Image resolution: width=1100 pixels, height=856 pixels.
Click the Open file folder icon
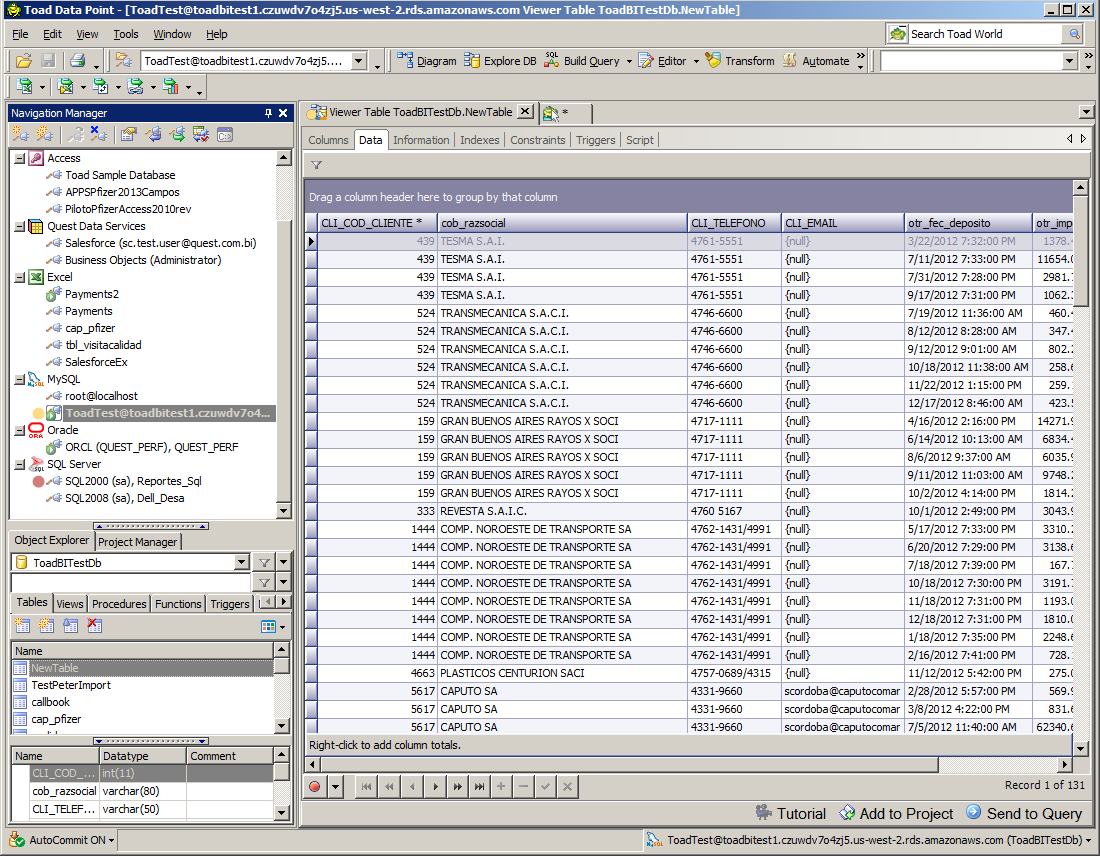coord(23,61)
